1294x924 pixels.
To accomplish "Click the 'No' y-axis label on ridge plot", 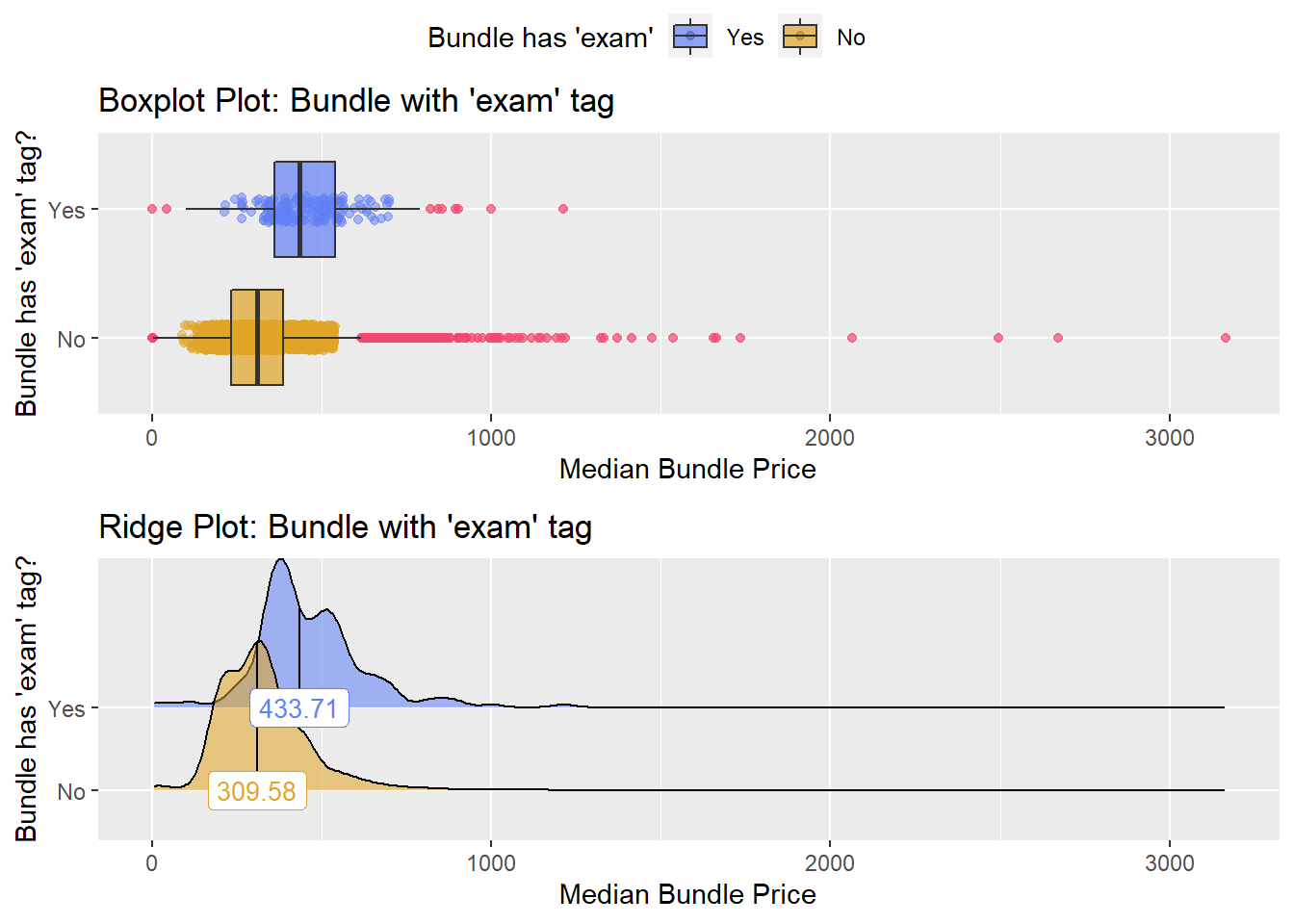I will coord(71,791).
